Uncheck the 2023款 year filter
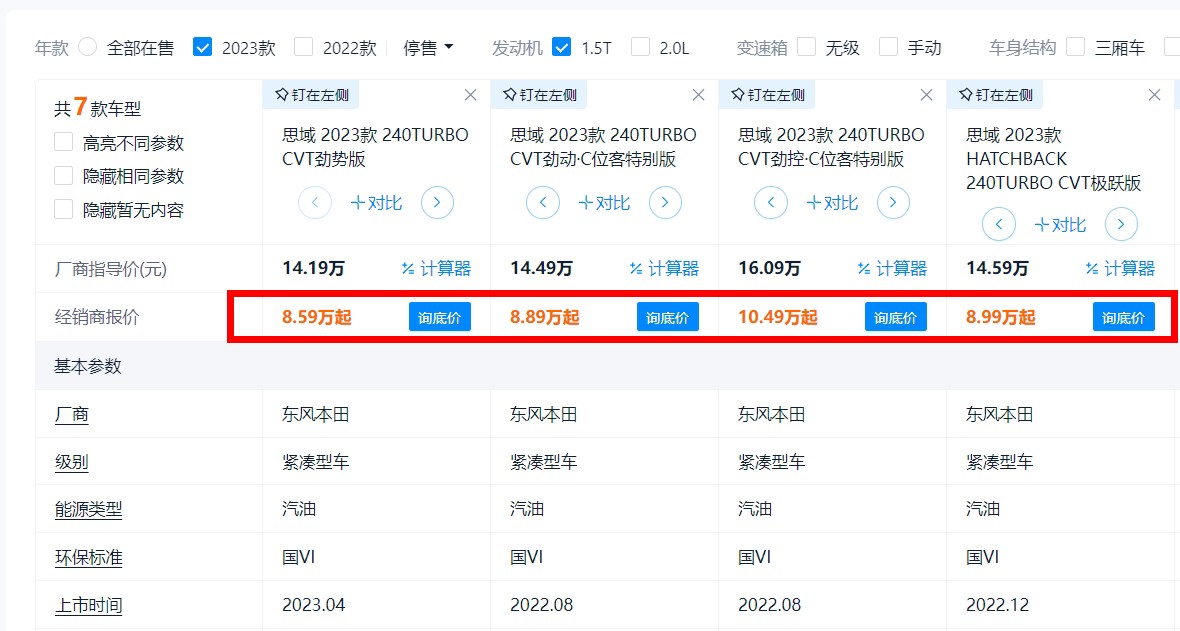Image resolution: width=1180 pixels, height=631 pixels. point(202,47)
